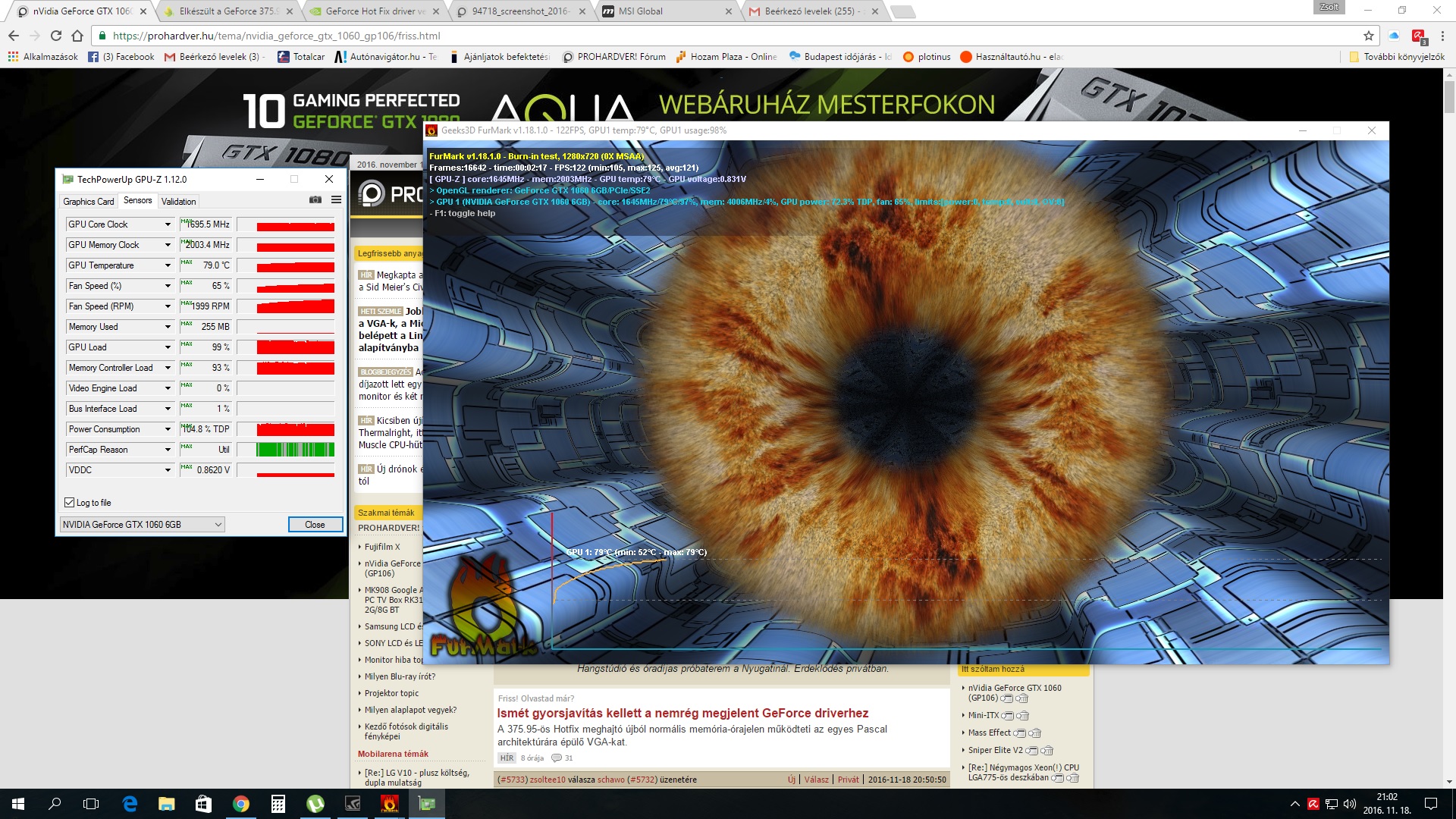Expand the VDDC sensor dropdown
Image resolution: width=1456 pixels, height=819 pixels.
click(x=168, y=470)
